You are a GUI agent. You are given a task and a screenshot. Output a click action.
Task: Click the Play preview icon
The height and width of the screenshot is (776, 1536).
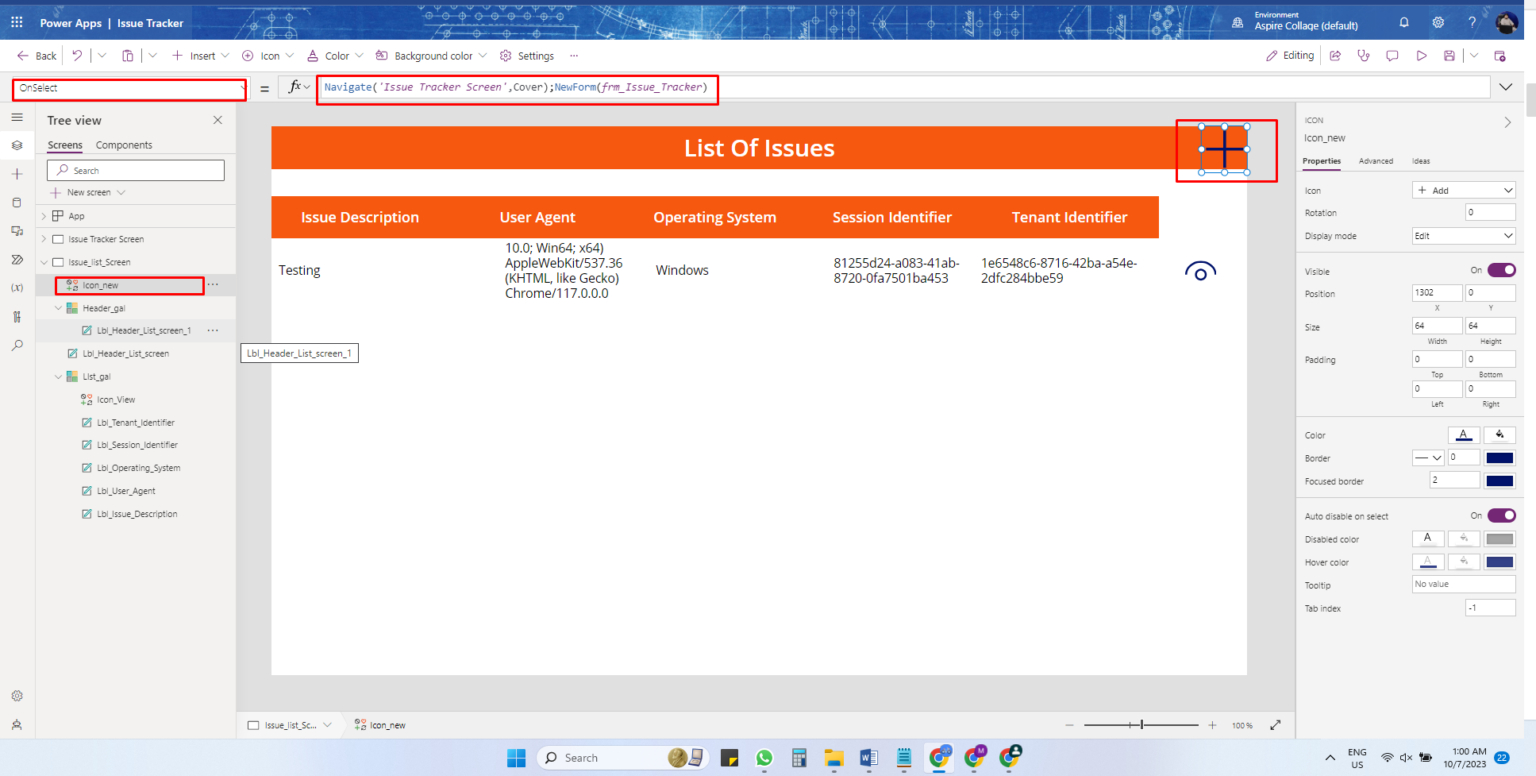(1421, 56)
